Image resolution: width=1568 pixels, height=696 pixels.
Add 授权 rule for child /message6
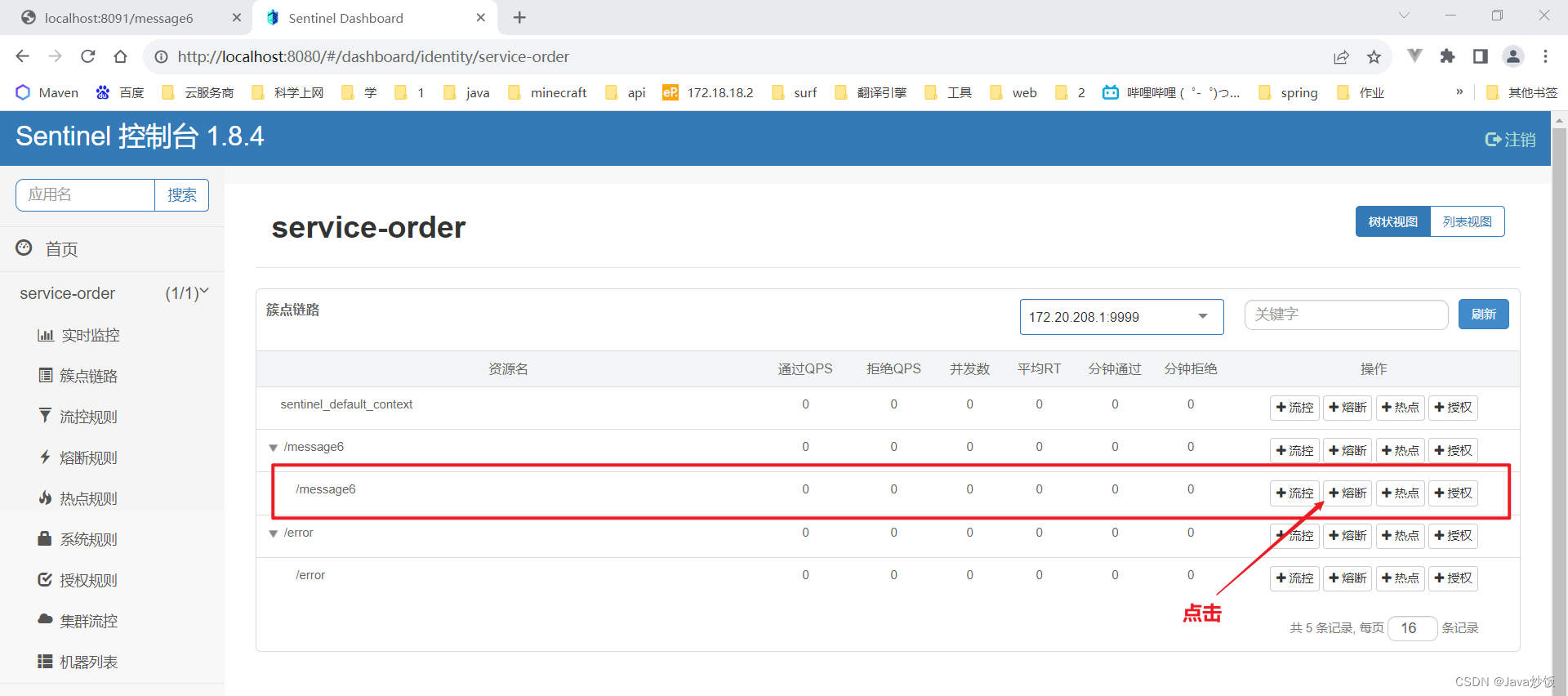point(1454,493)
